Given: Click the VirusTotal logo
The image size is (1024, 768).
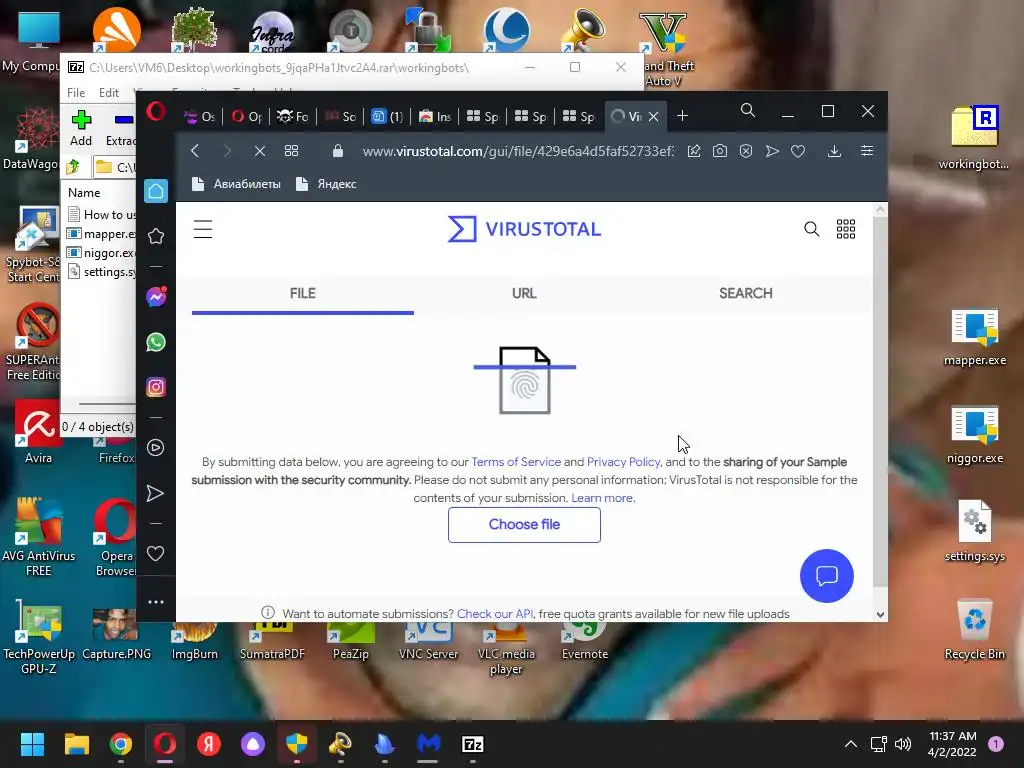Looking at the screenshot, I should click(x=524, y=229).
